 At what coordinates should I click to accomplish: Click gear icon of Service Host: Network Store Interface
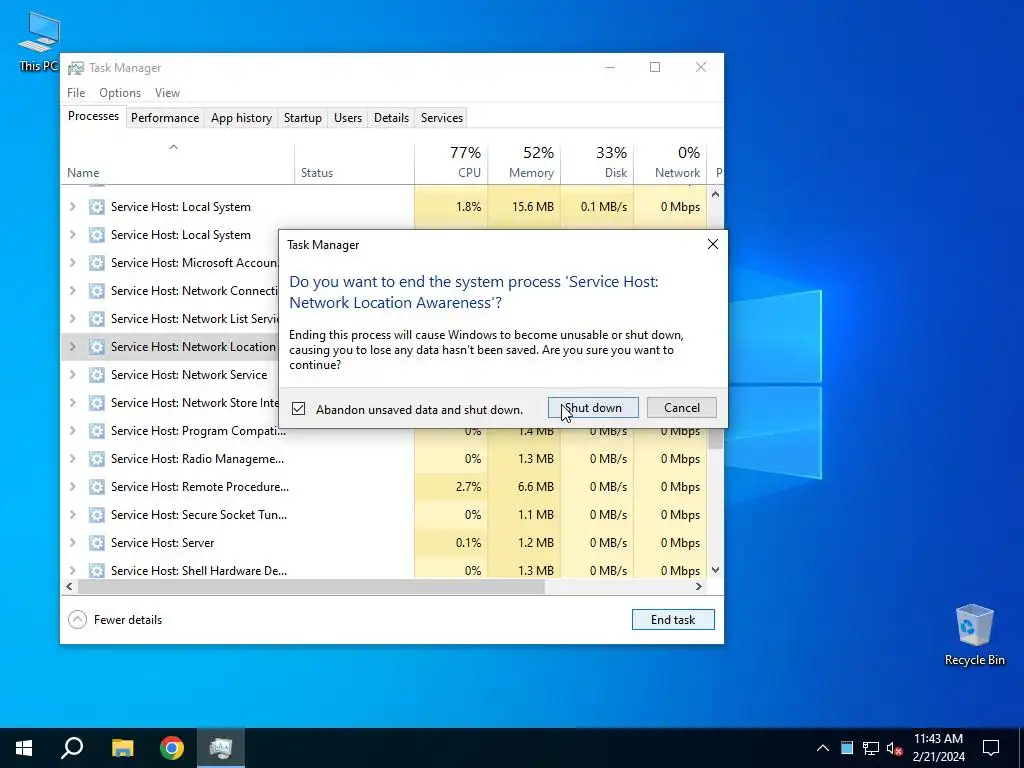[97, 403]
